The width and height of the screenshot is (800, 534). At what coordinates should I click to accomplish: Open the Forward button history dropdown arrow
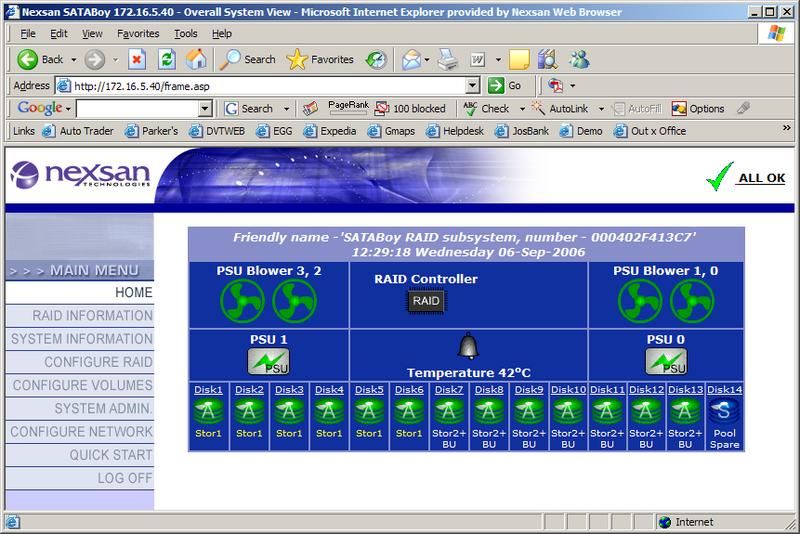(115, 60)
